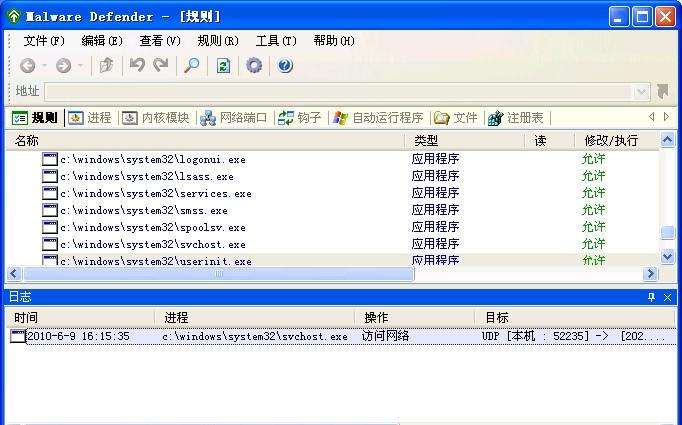Open search with the magnifier icon
The width and height of the screenshot is (682, 425).
[192, 66]
